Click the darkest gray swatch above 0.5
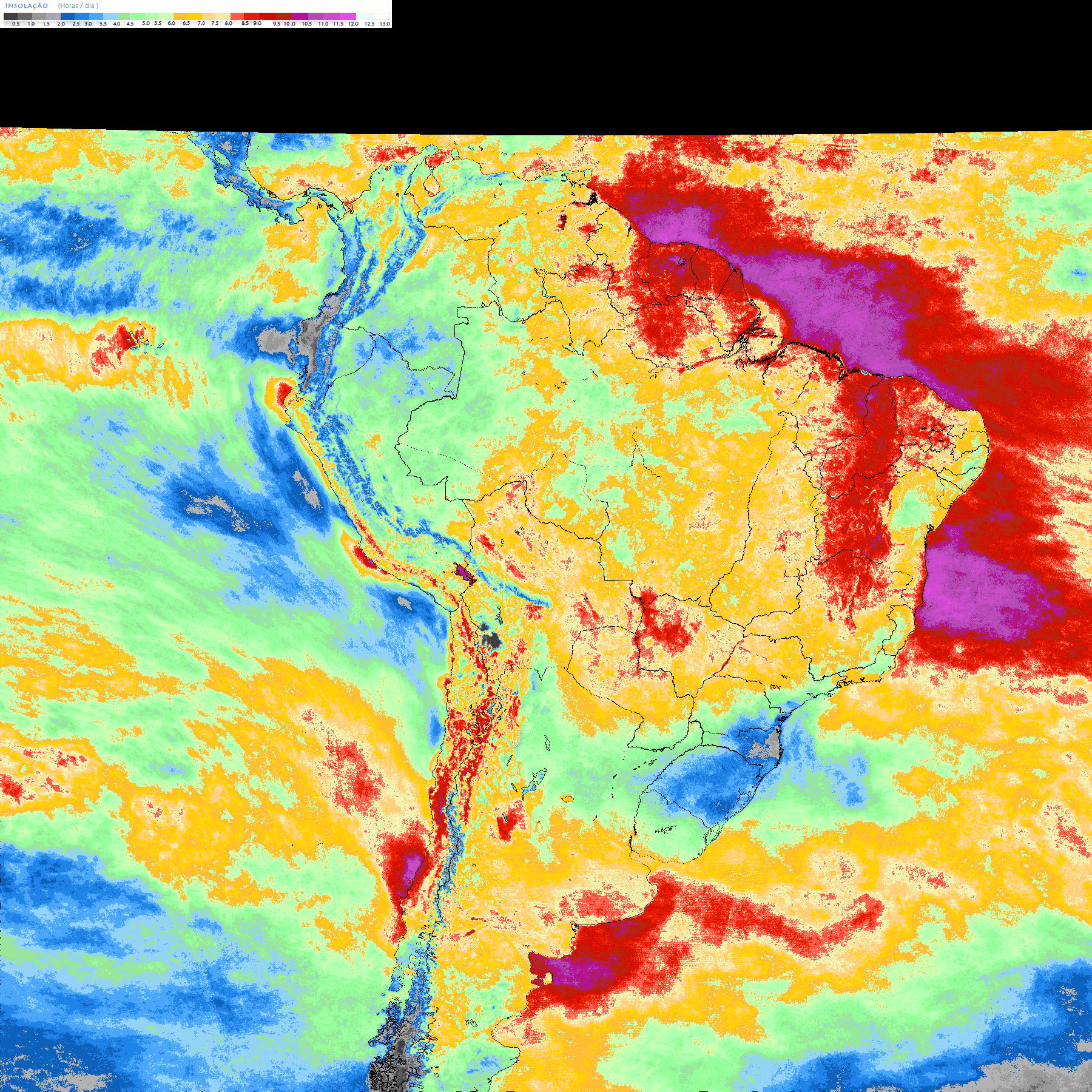The image size is (1092, 1092). (x=10, y=16)
